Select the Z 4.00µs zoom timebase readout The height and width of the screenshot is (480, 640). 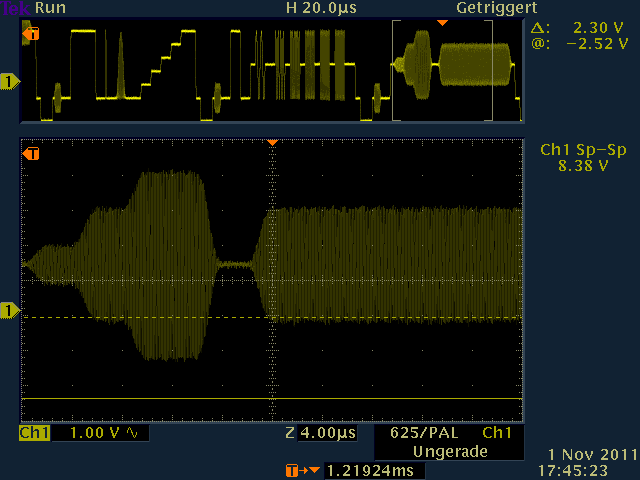(320, 434)
